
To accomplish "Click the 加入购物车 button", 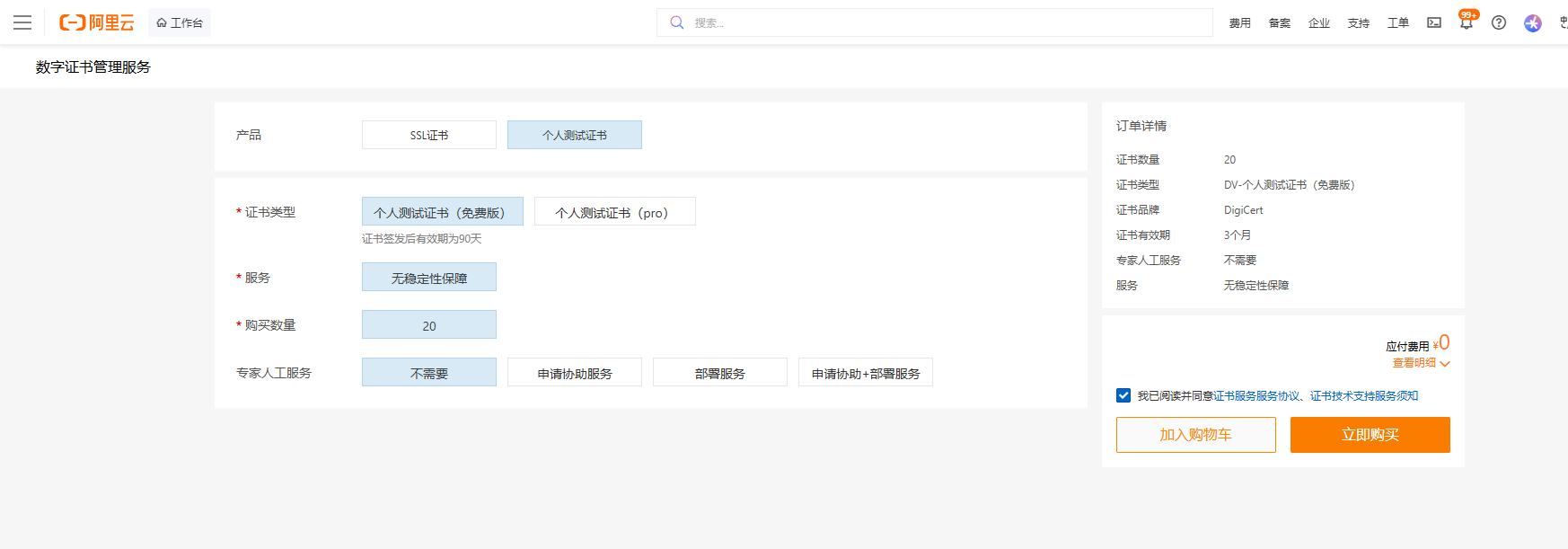I will click(1195, 435).
